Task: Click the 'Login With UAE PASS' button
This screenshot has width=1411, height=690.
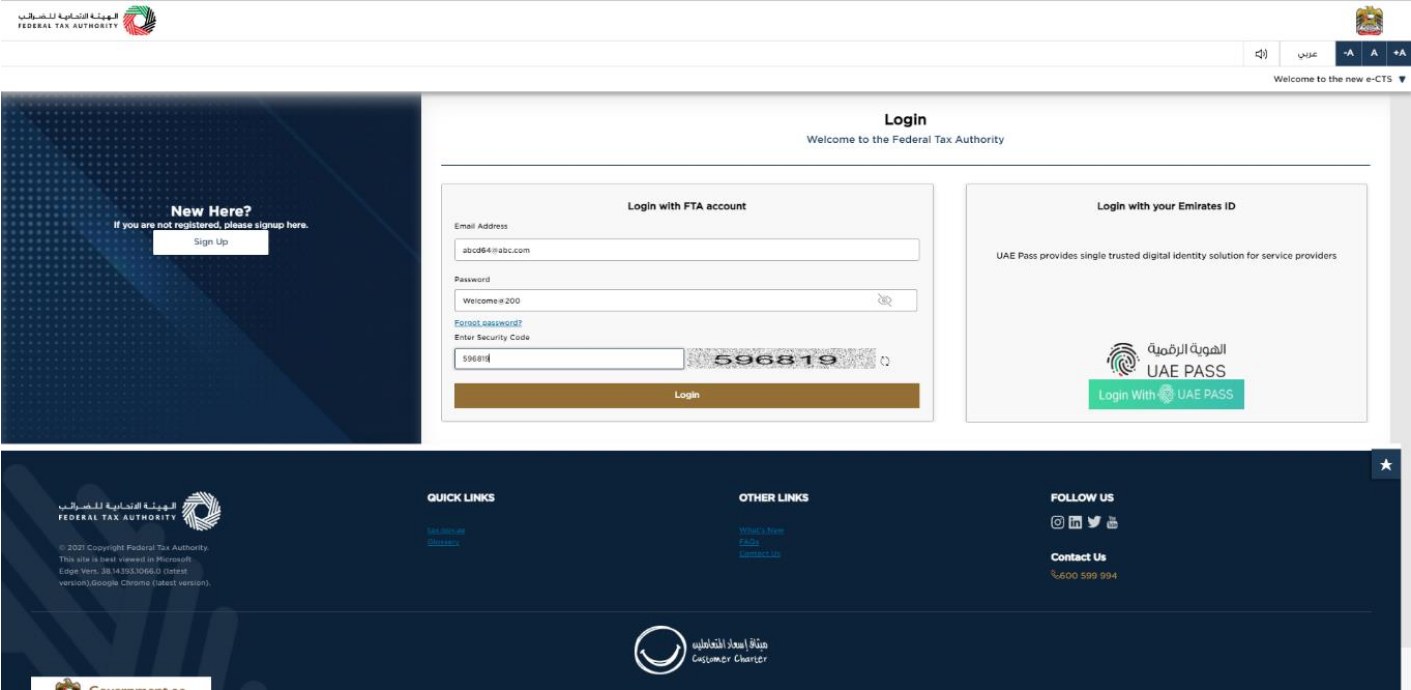Action: (x=1166, y=395)
